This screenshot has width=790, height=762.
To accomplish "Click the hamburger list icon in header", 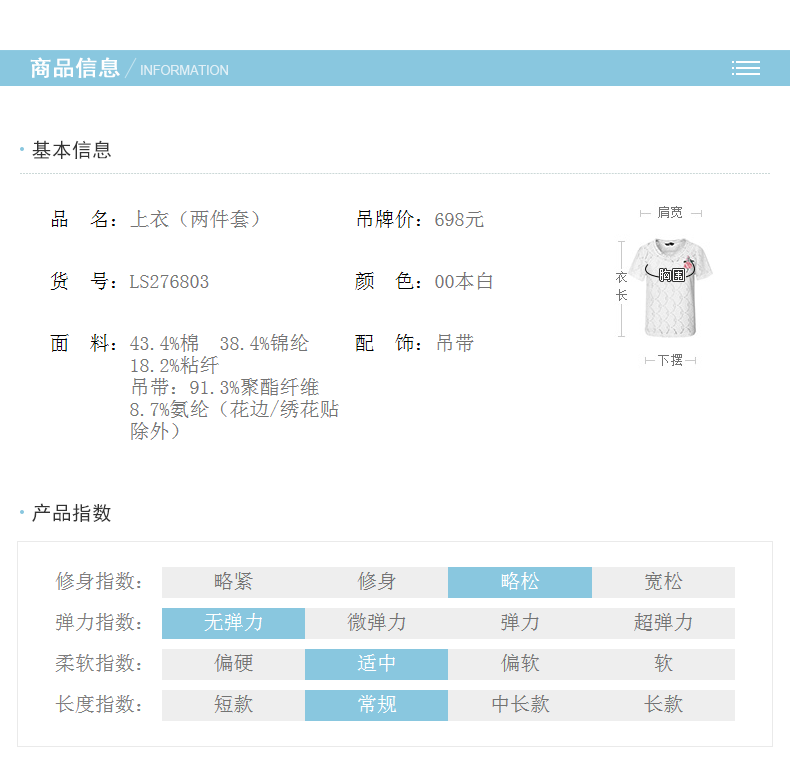I will click(745, 68).
